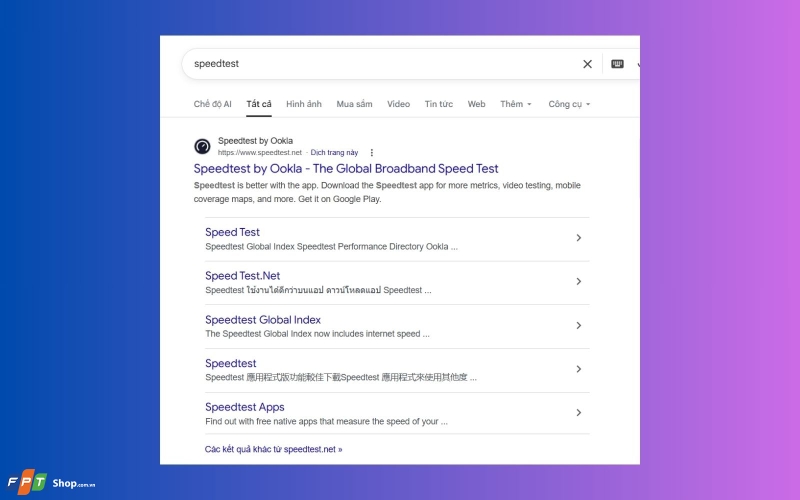Image resolution: width=800 pixels, height=500 pixels.
Task: Open the Công cụ dropdown
Action: [x=569, y=104]
